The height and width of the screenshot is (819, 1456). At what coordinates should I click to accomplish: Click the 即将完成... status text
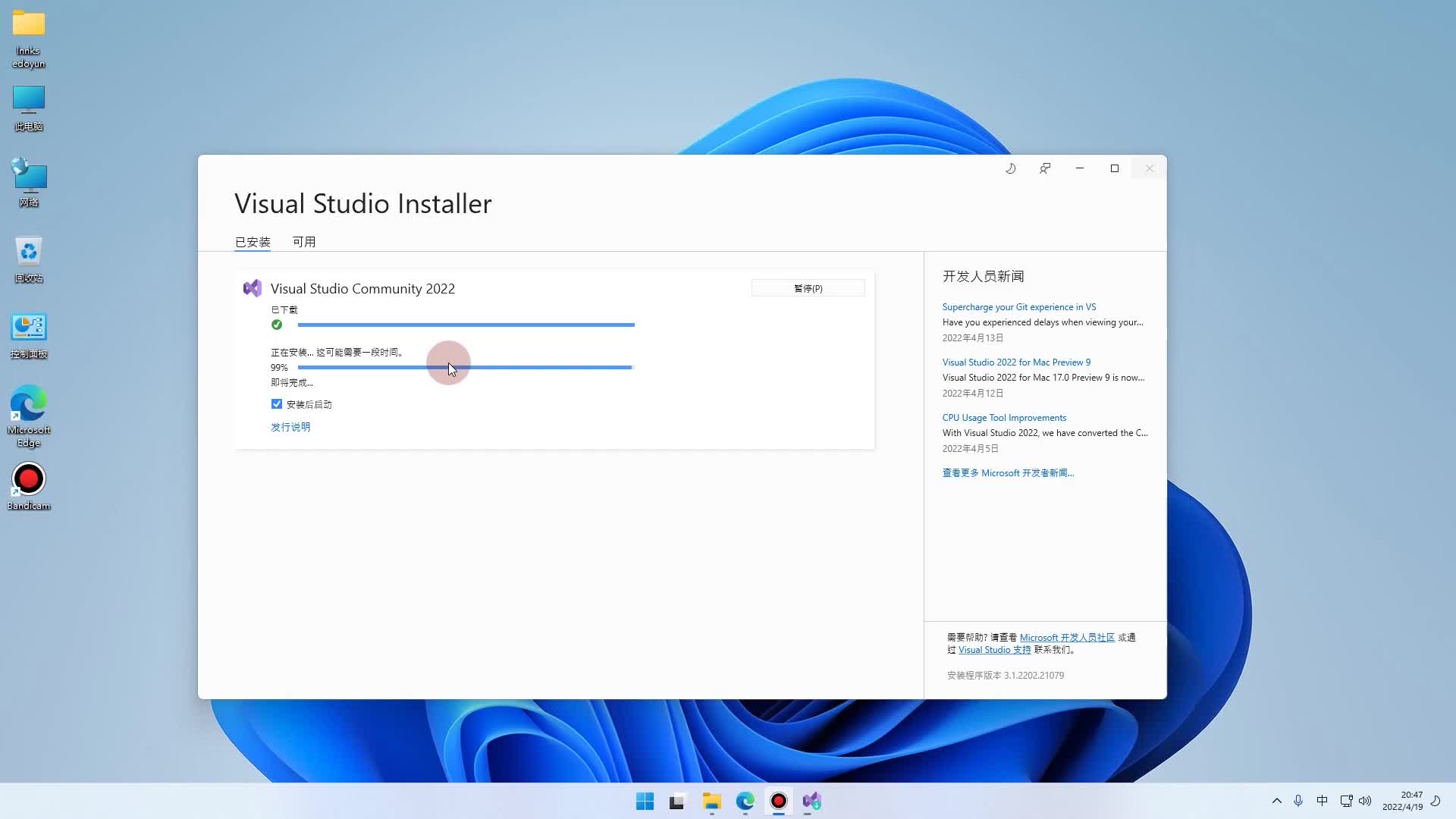pos(292,383)
